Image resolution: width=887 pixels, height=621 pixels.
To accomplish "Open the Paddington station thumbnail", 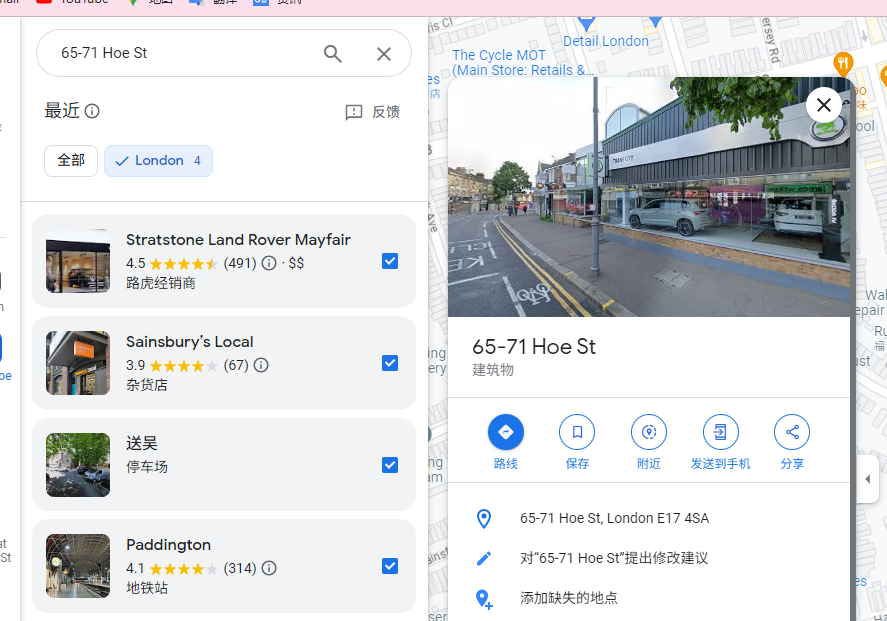I will [x=78, y=566].
